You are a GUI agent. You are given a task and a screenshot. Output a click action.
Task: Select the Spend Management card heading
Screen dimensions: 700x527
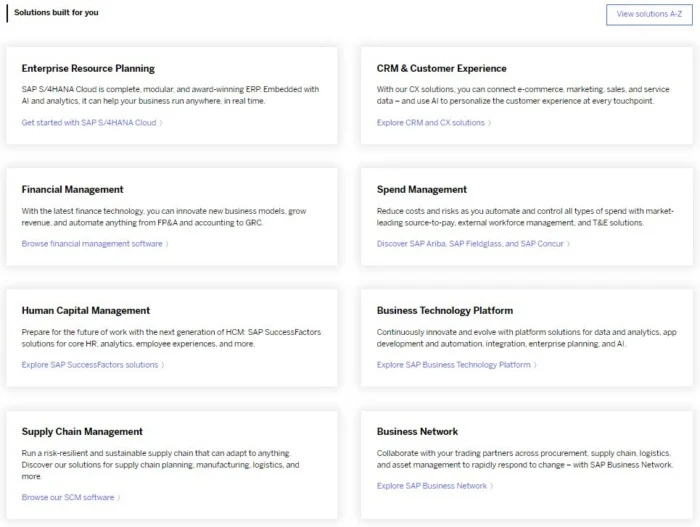point(421,189)
